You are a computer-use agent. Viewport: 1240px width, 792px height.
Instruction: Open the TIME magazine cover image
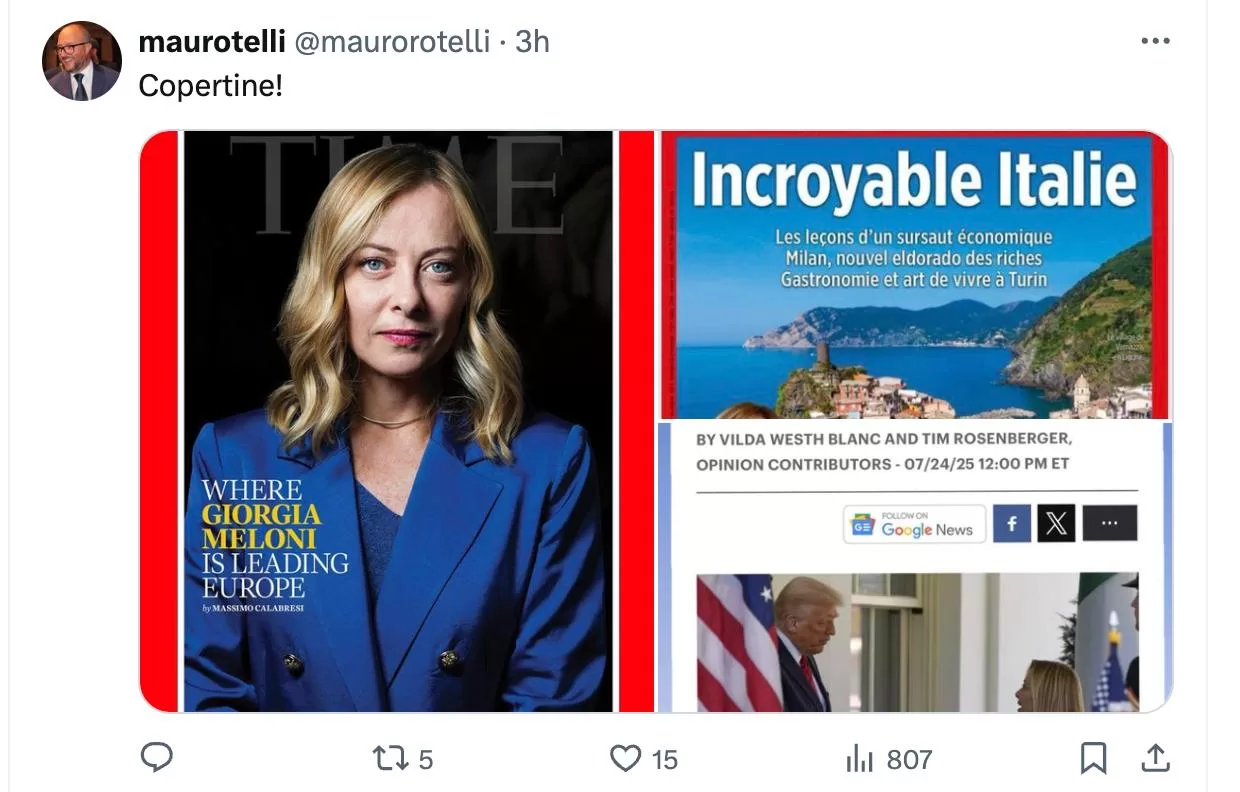[398, 421]
